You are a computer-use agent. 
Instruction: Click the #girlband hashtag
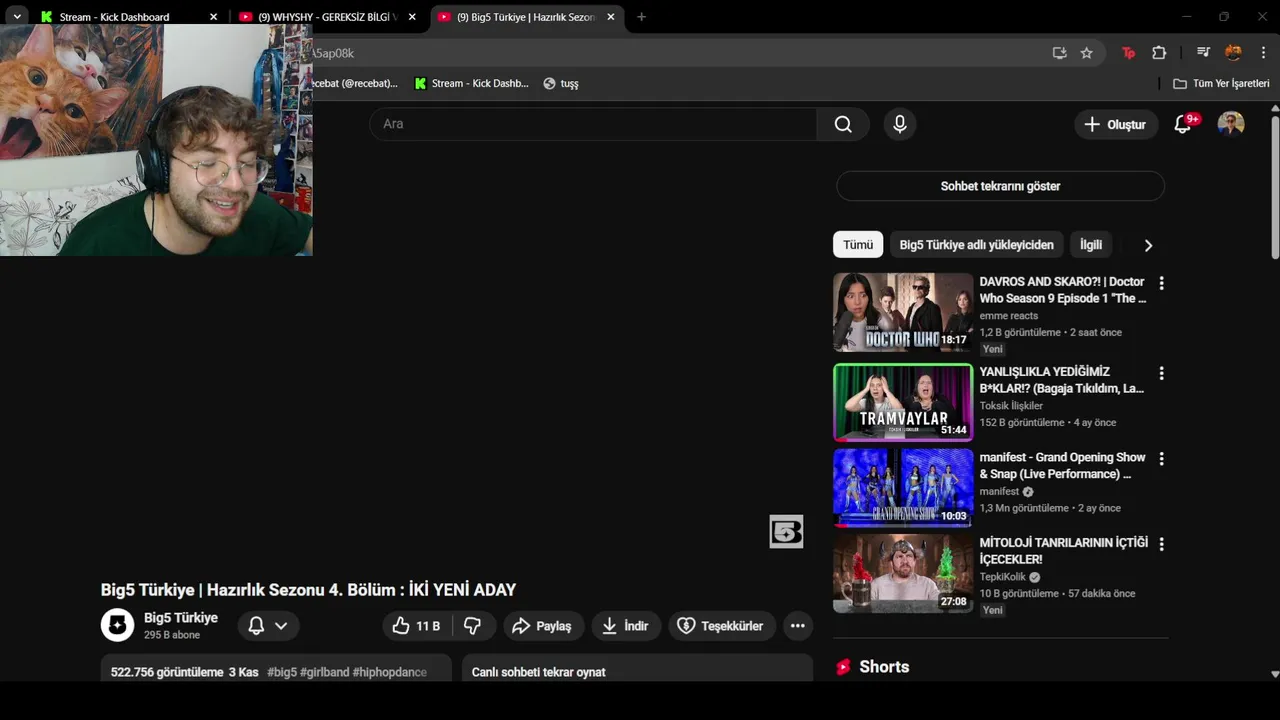pos(324,672)
